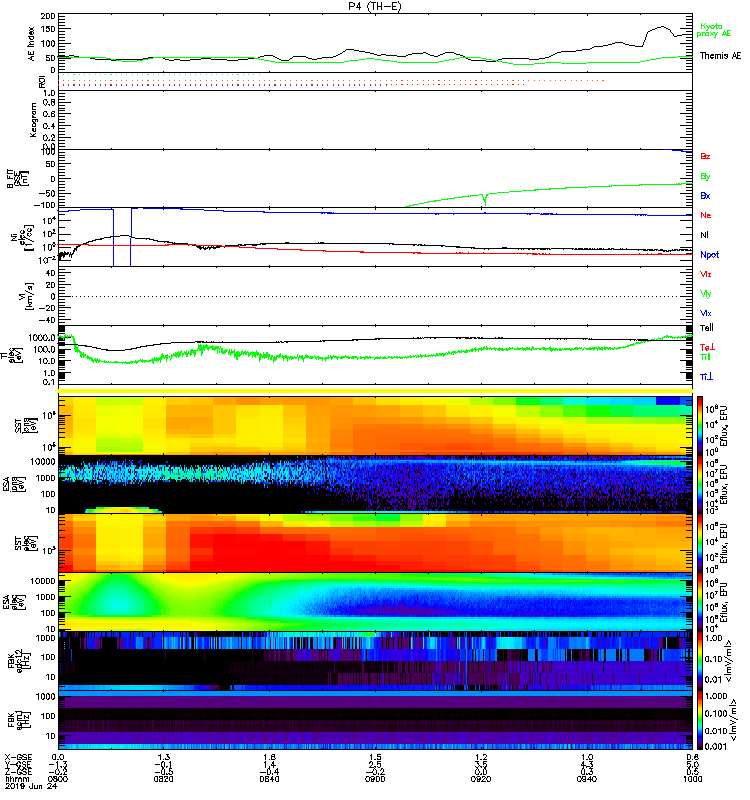Click the ESA electron spectrogram color bar
This screenshot has height=800, width=750.
[x=699, y=602]
